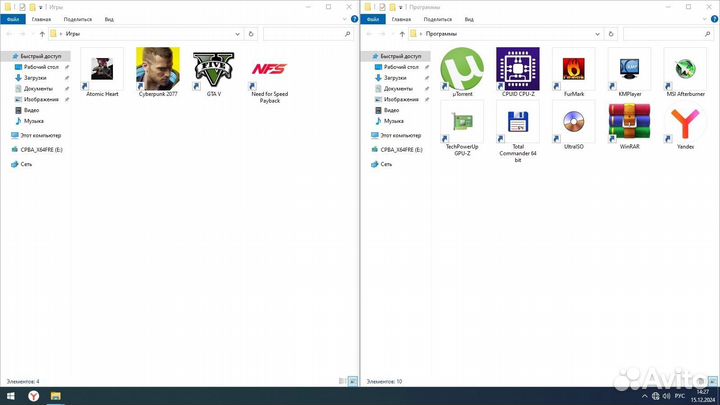
Task: Open the Файл menu in Игры window
Action: point(13,19)
